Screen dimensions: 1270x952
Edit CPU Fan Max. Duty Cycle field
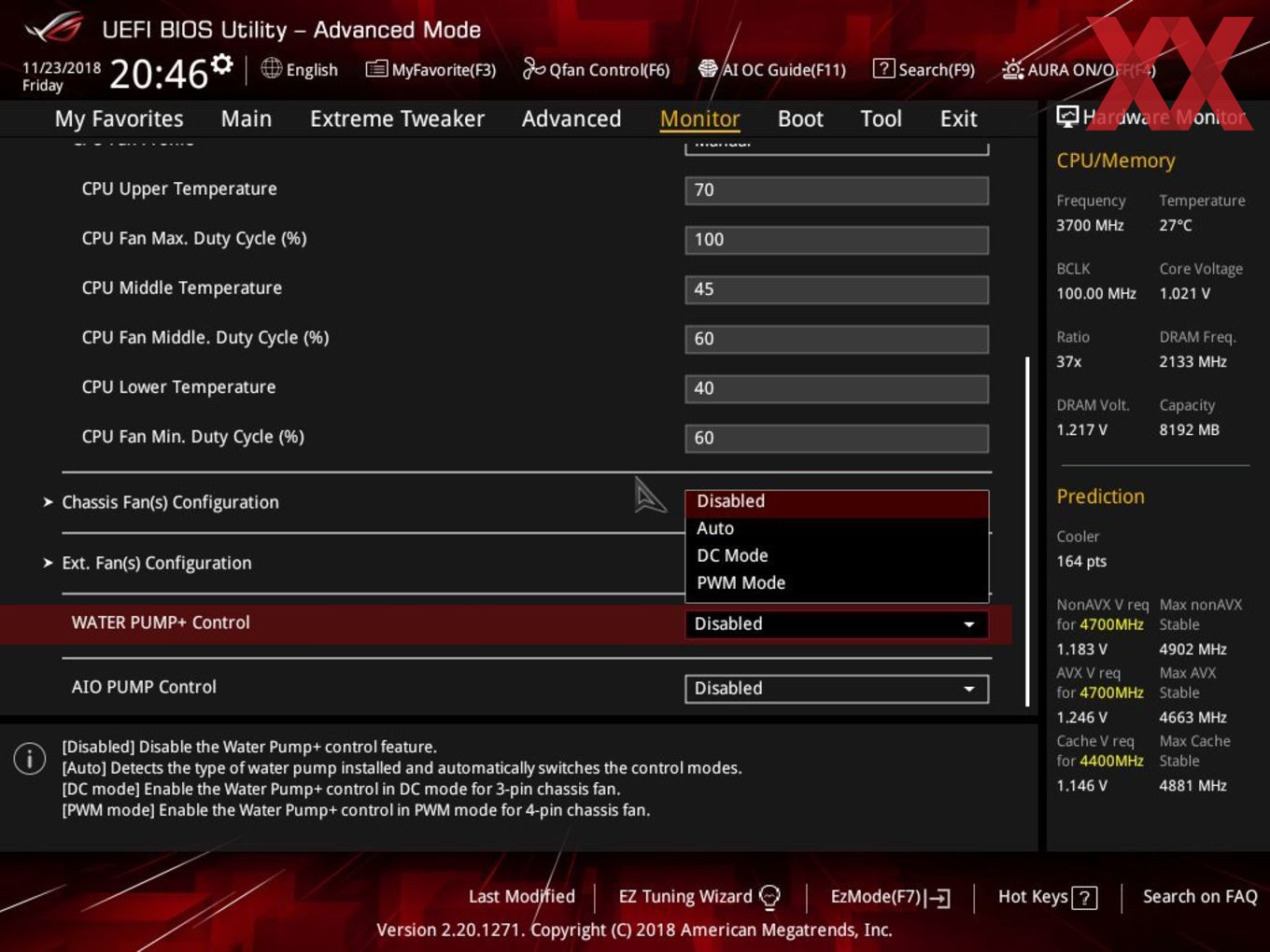point(837,240)
